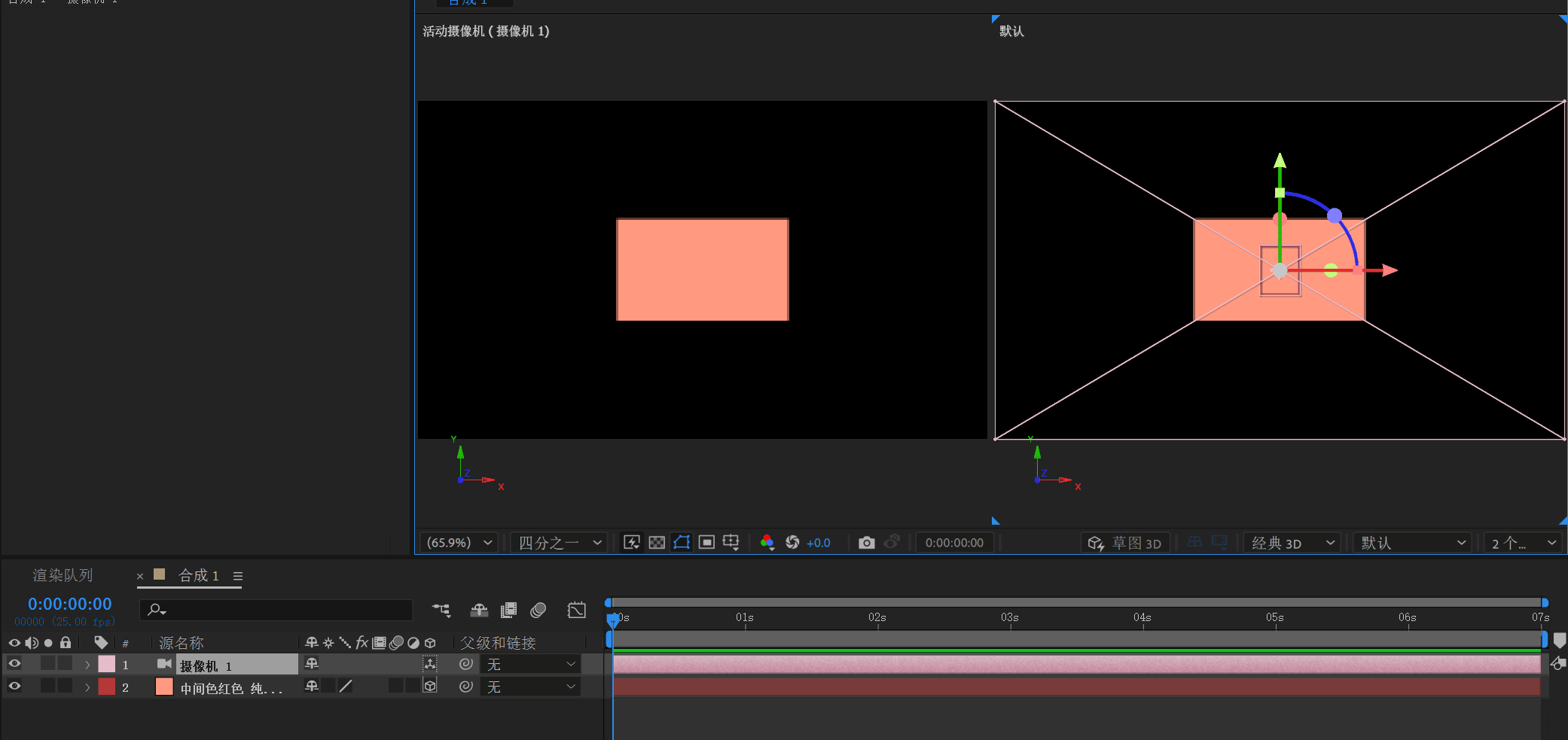Click the solo dot column header icon
This screenshot has width=1568, height=740.
48,643
